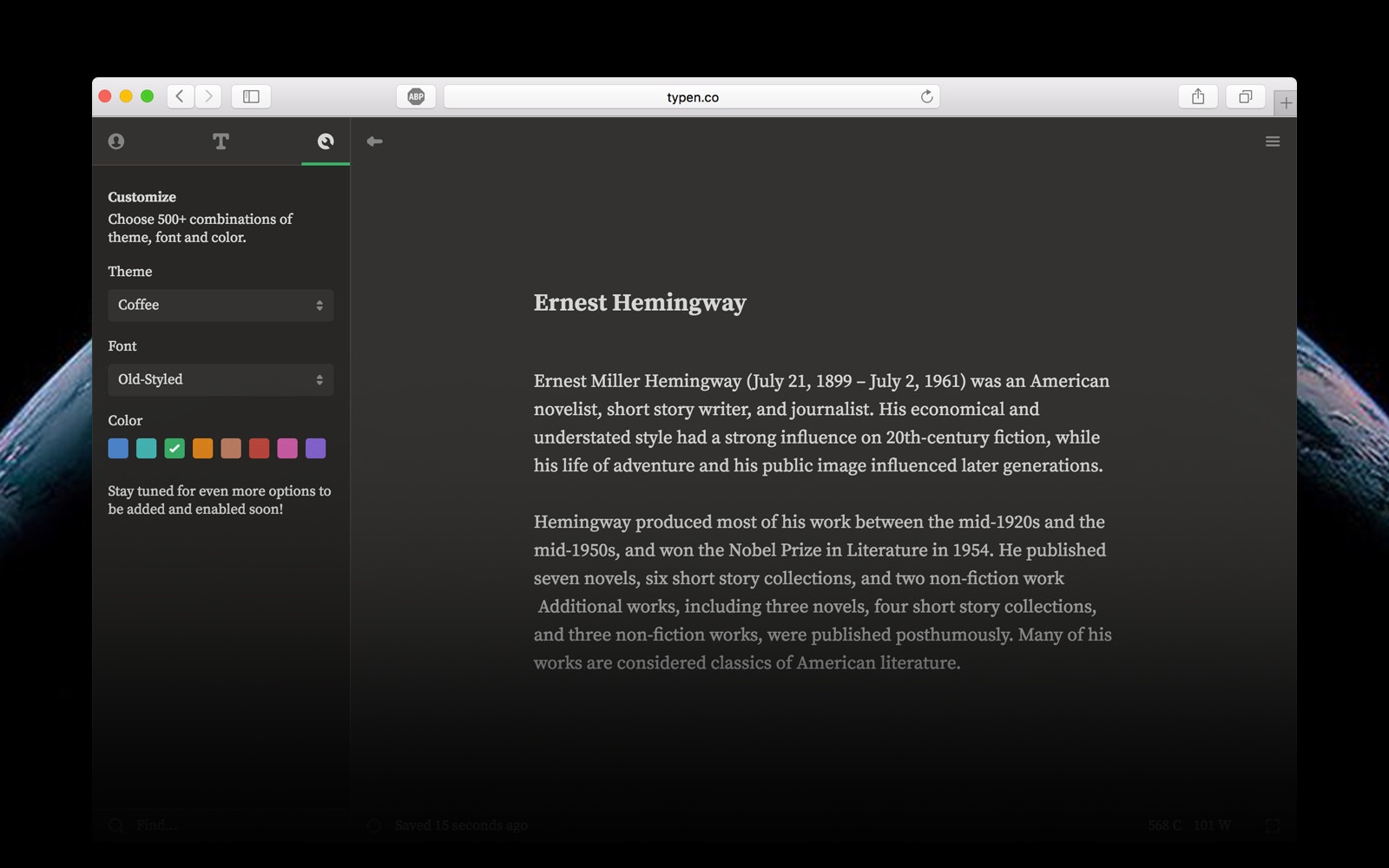1389x868 pixels.
Task: Click the paragraph starting 'Ernest Miller Hemingway'
Action: point(822,423)
